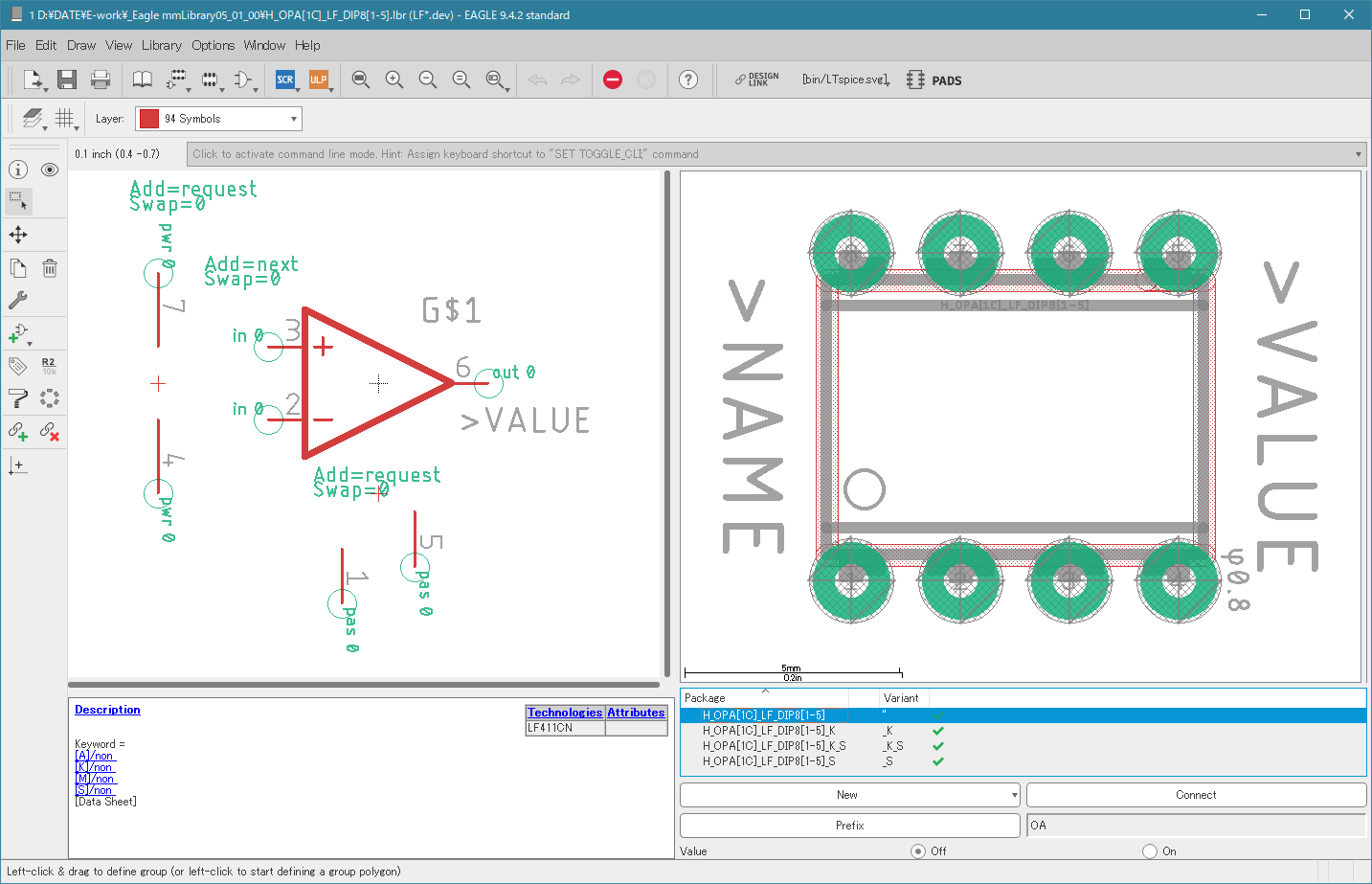Image resolution: width=1372 pixels, height=884 pixels.
Task: Select the Move tool
Action: [18, 235]
